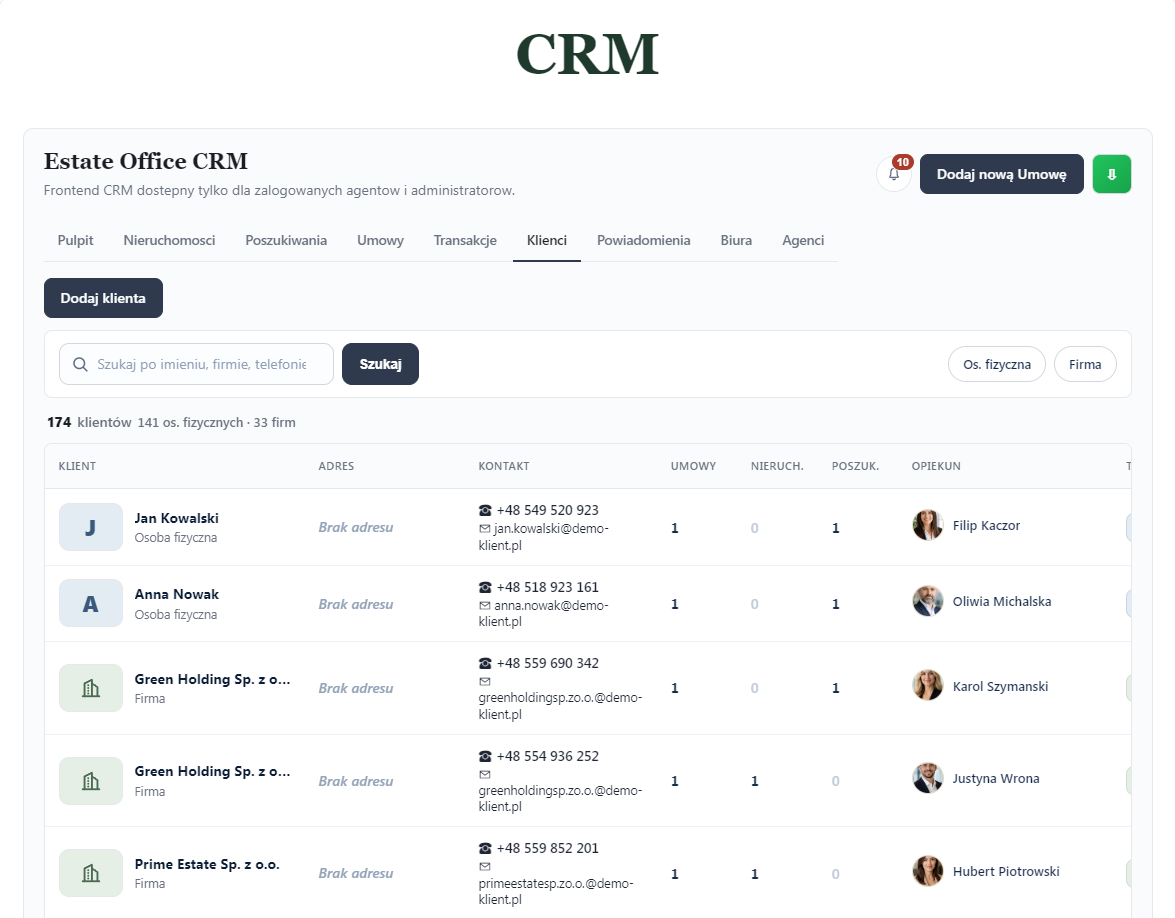Select Jan Kowalski's J avatar tile
Viewport: 1175px width, 918px height.
coord(91,527)
